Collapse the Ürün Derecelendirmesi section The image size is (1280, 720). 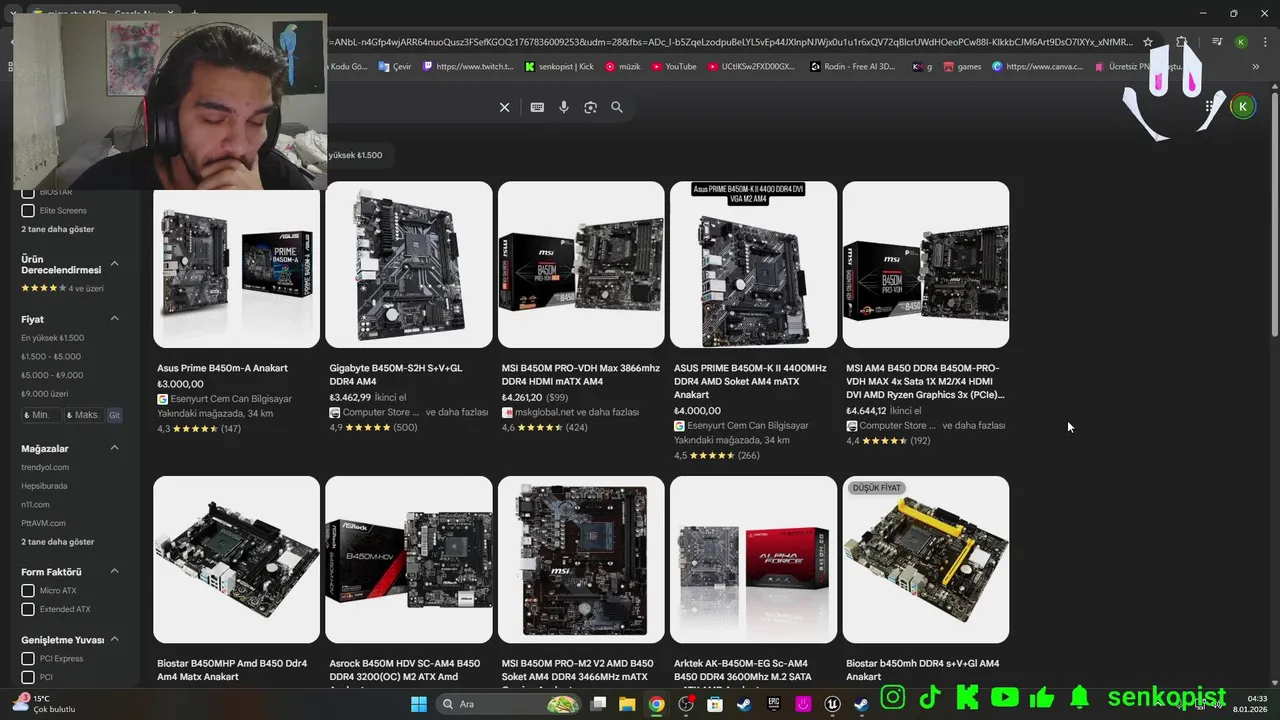point(114,263)
